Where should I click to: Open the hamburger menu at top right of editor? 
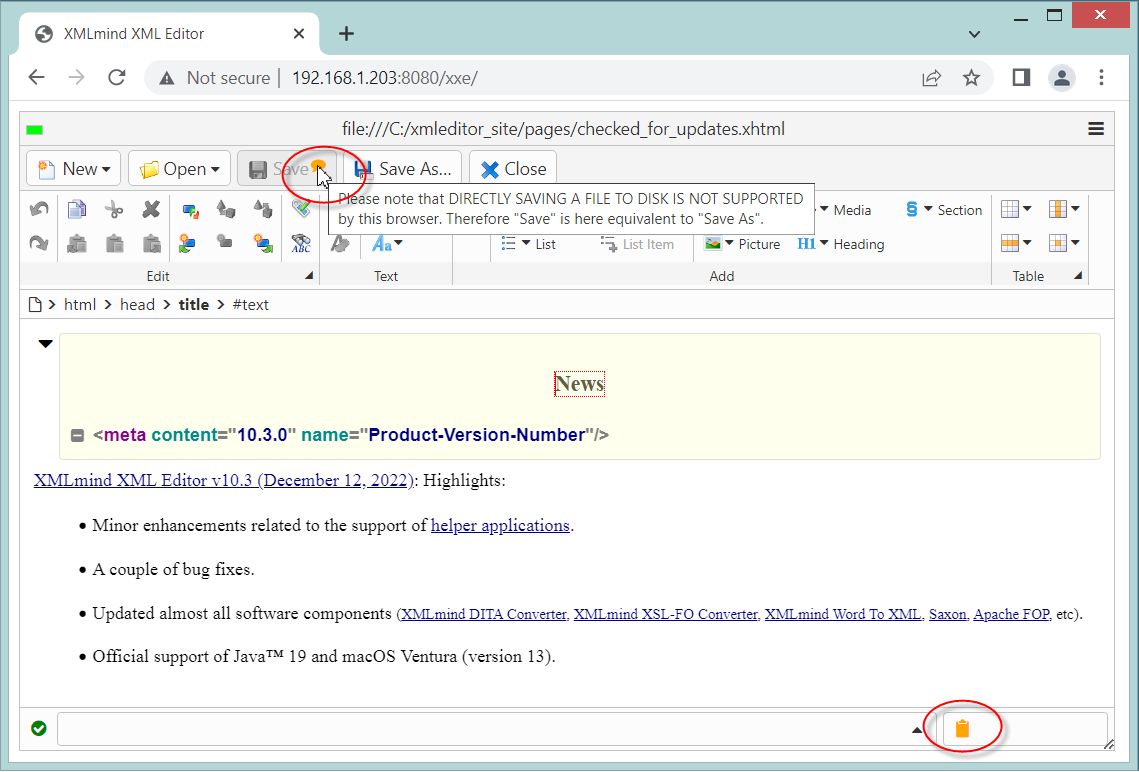pyautogui.click(x=1096, y=129)
